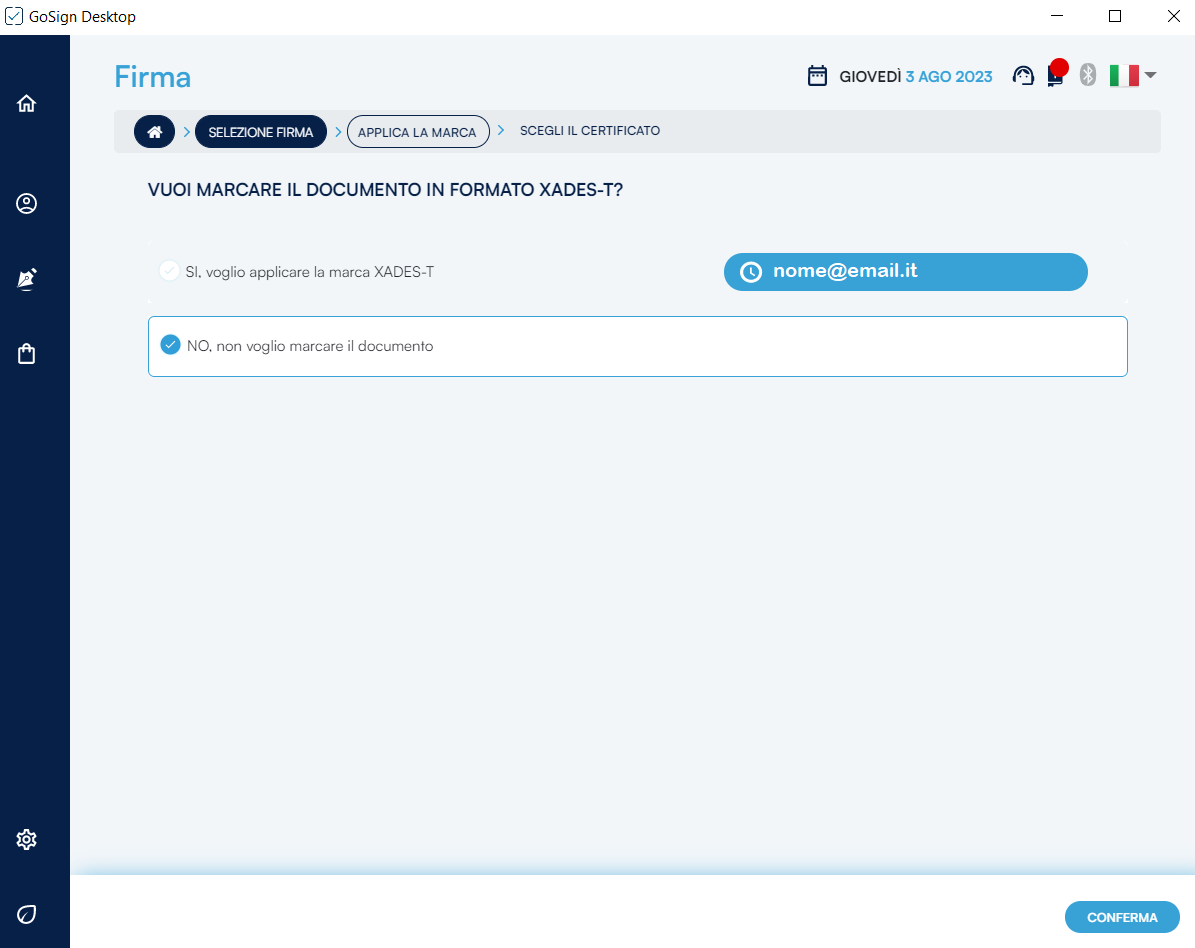Click the leaf icon in sidebar
1195x948 pixels.
[27, 914]
